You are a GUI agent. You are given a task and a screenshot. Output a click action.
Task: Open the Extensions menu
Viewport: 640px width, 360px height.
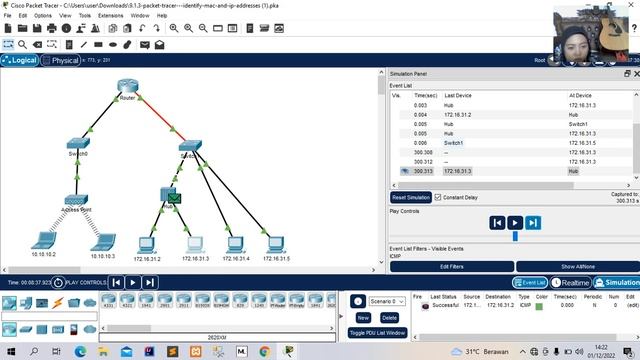pos(110,16)
